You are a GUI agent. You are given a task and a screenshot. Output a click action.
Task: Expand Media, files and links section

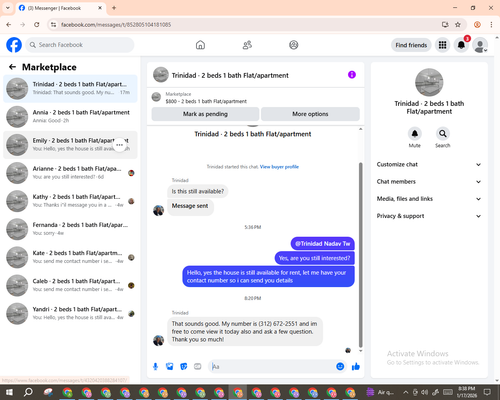pyautogui.click(x=429, y=199)
